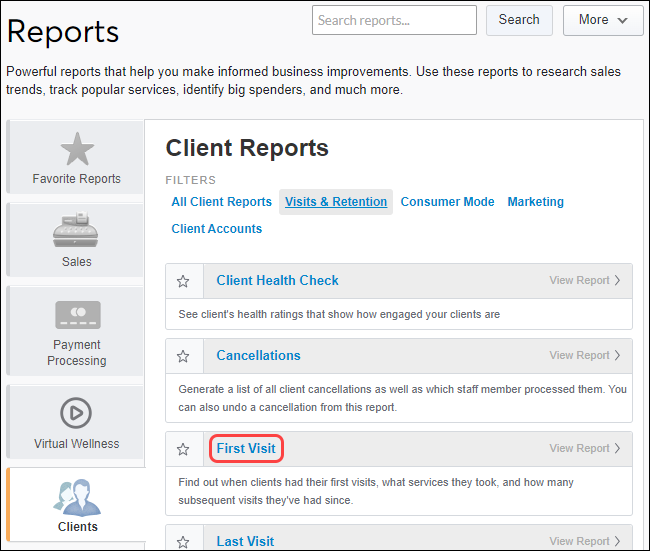
Task: Favorite the Client Health Check report star
Action: [x=183, y=281]
